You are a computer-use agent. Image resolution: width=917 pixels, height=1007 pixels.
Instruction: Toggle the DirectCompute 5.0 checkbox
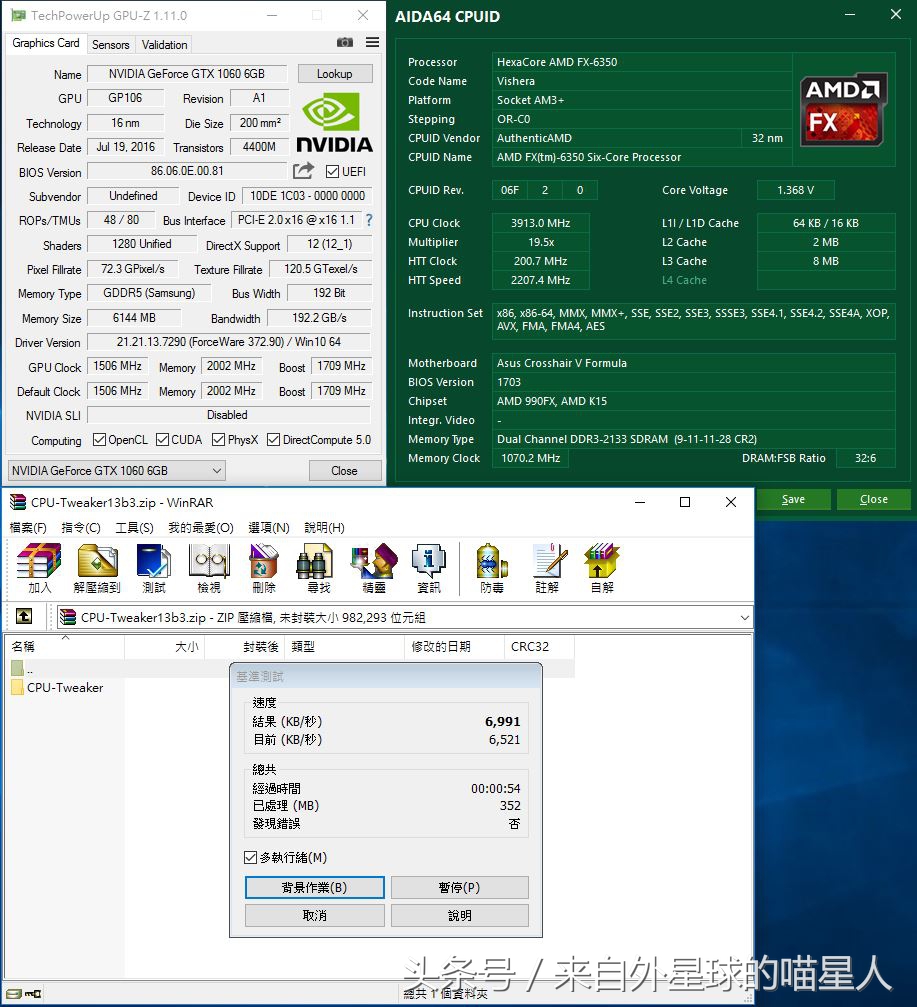point(274,439)
